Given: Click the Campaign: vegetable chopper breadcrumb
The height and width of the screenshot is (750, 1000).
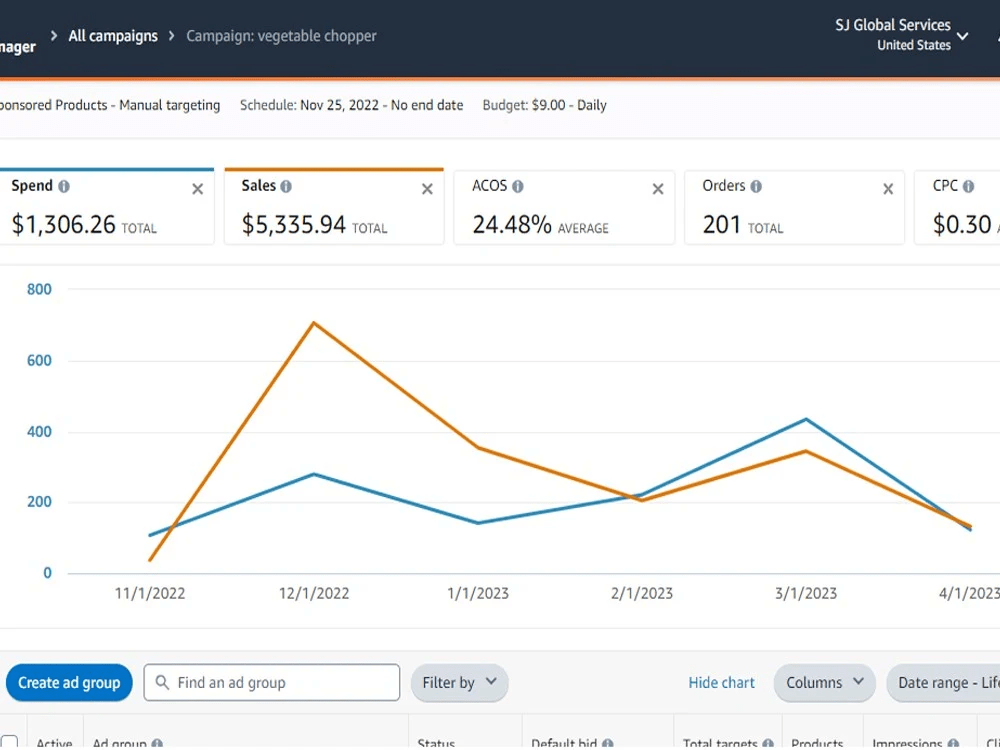Looking at the screenshot, I should (281, 36).
